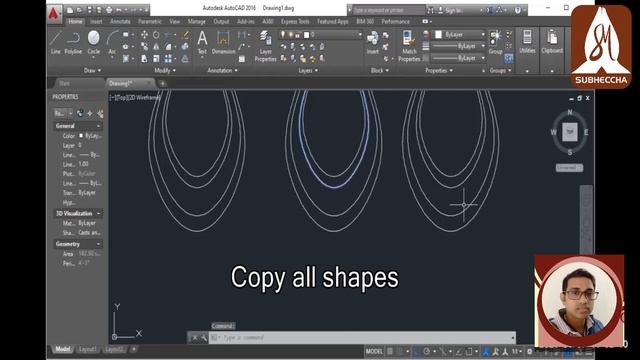
Task: Toggle the layer on/off lightbulb icon
Action: pos(283,35)
